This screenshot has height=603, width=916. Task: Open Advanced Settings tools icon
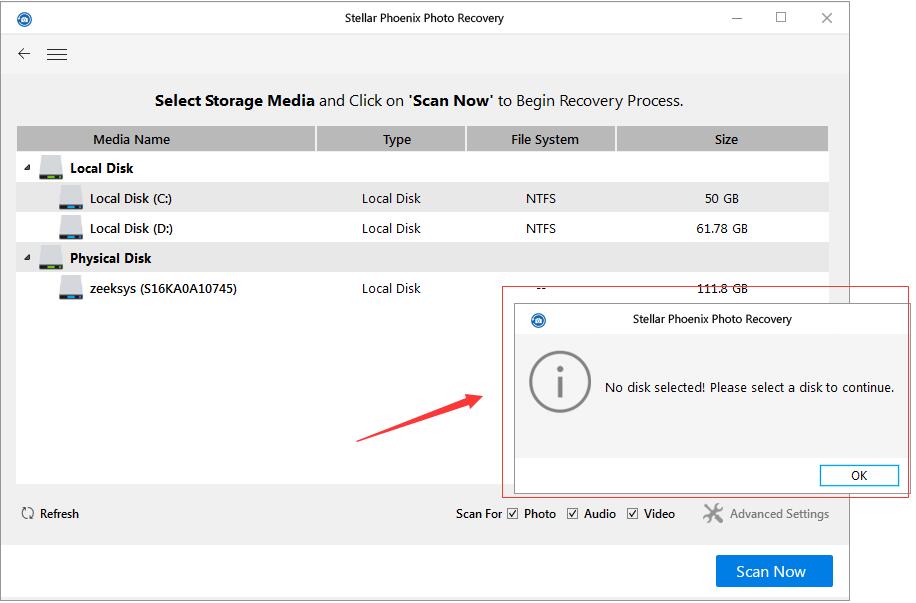click(713, 513)
